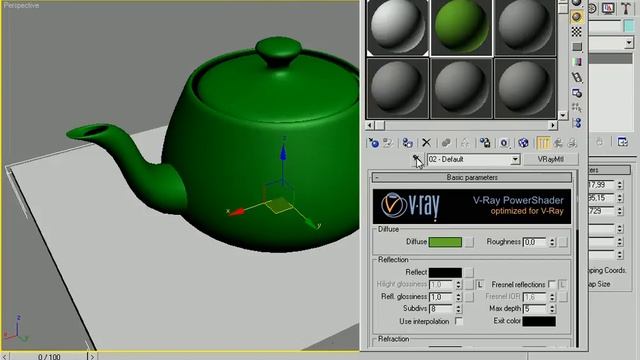Click Max depth spinner arrows
Image resolution: width=640 pixels, height=360 pixels.
click(552, 309)
